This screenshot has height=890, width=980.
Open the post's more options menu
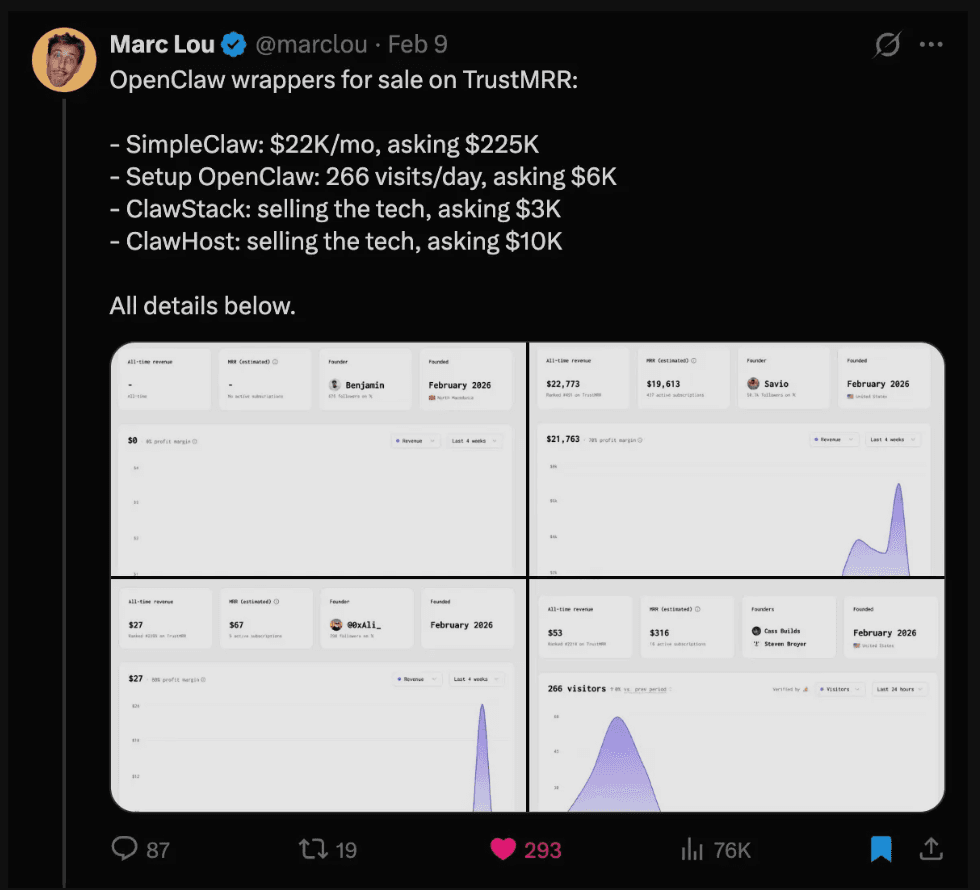click(x=932, y=44)
